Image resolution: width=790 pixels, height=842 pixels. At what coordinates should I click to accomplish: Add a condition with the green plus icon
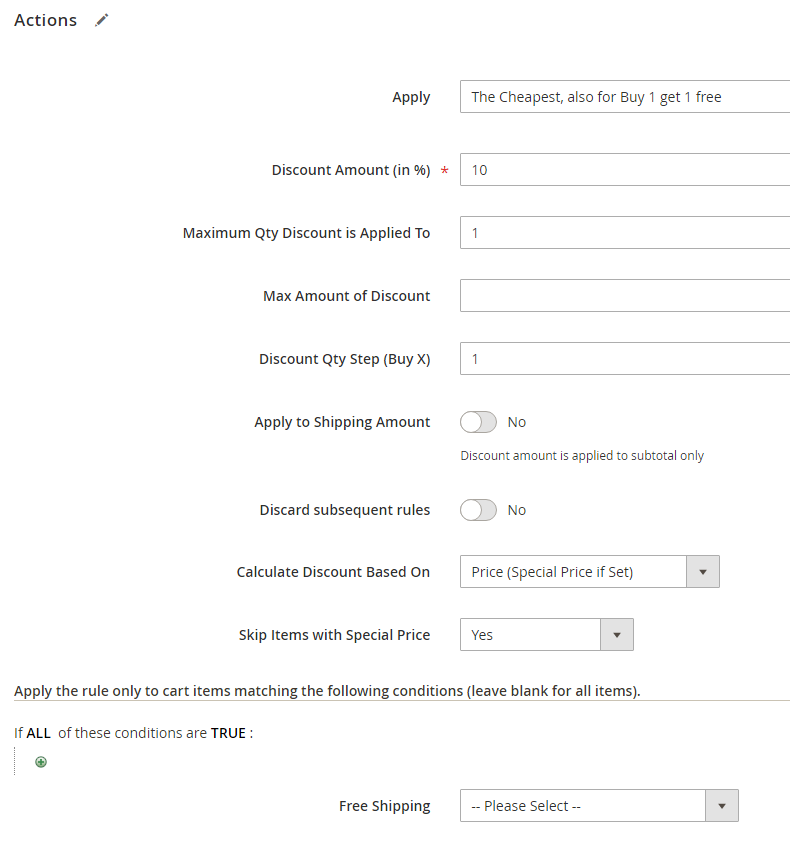[x=41, y=762]
